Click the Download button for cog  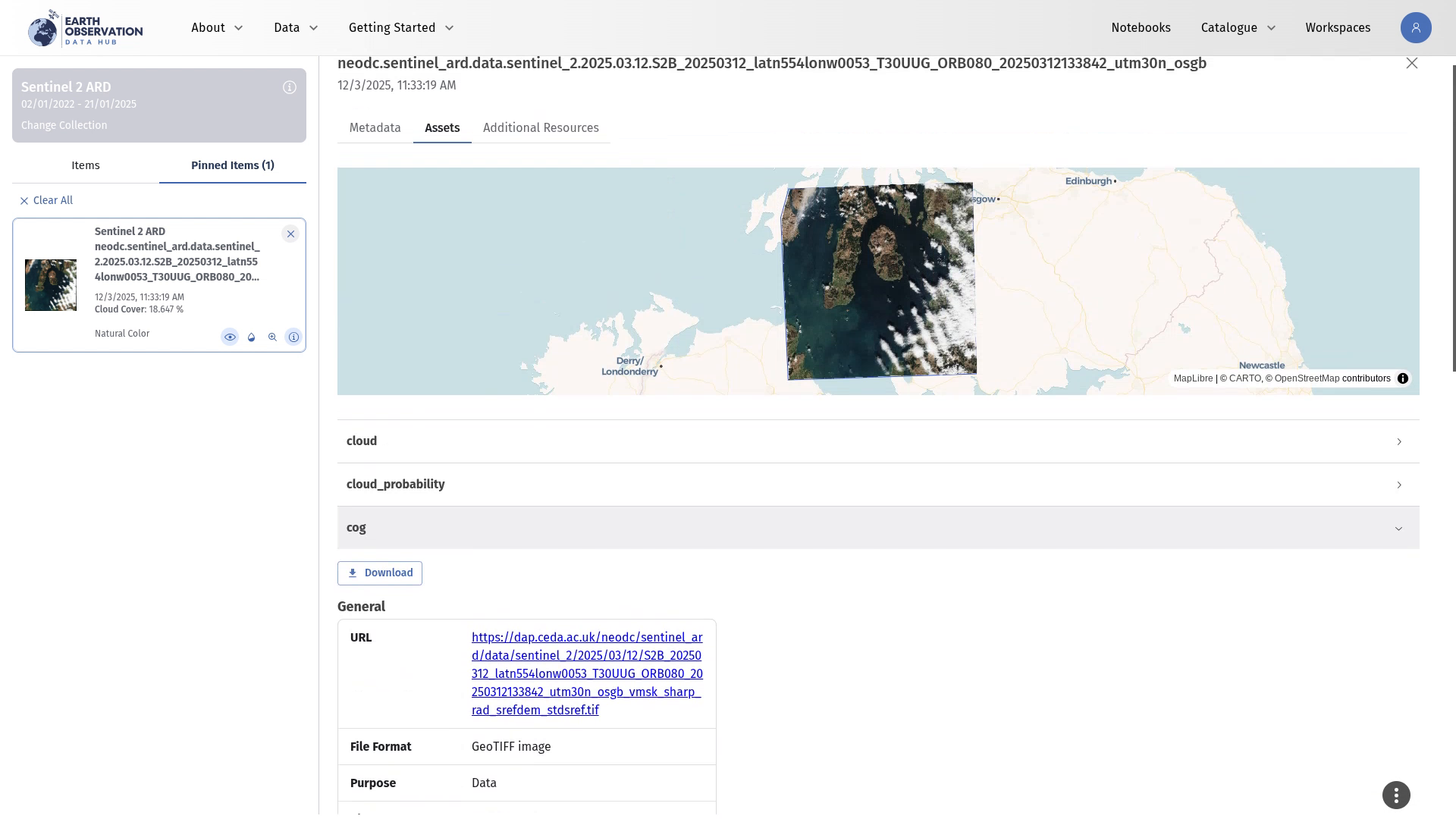[x=380, y=573]
